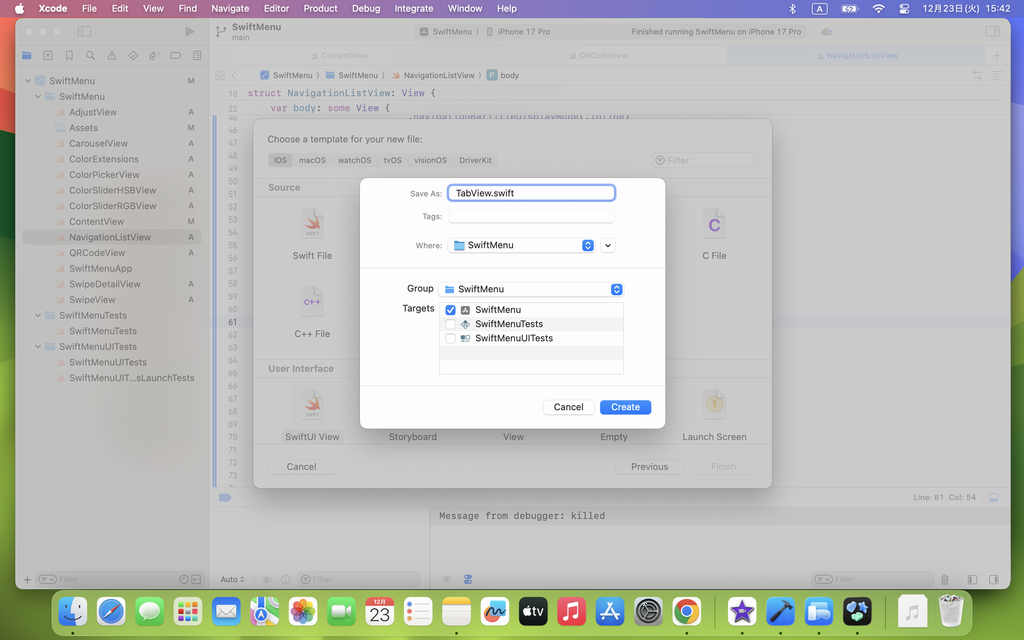Screen dimensions: 1024x640
Task: Enable the SwiftMenuTests target checkbox
Action: coord(450,324)
